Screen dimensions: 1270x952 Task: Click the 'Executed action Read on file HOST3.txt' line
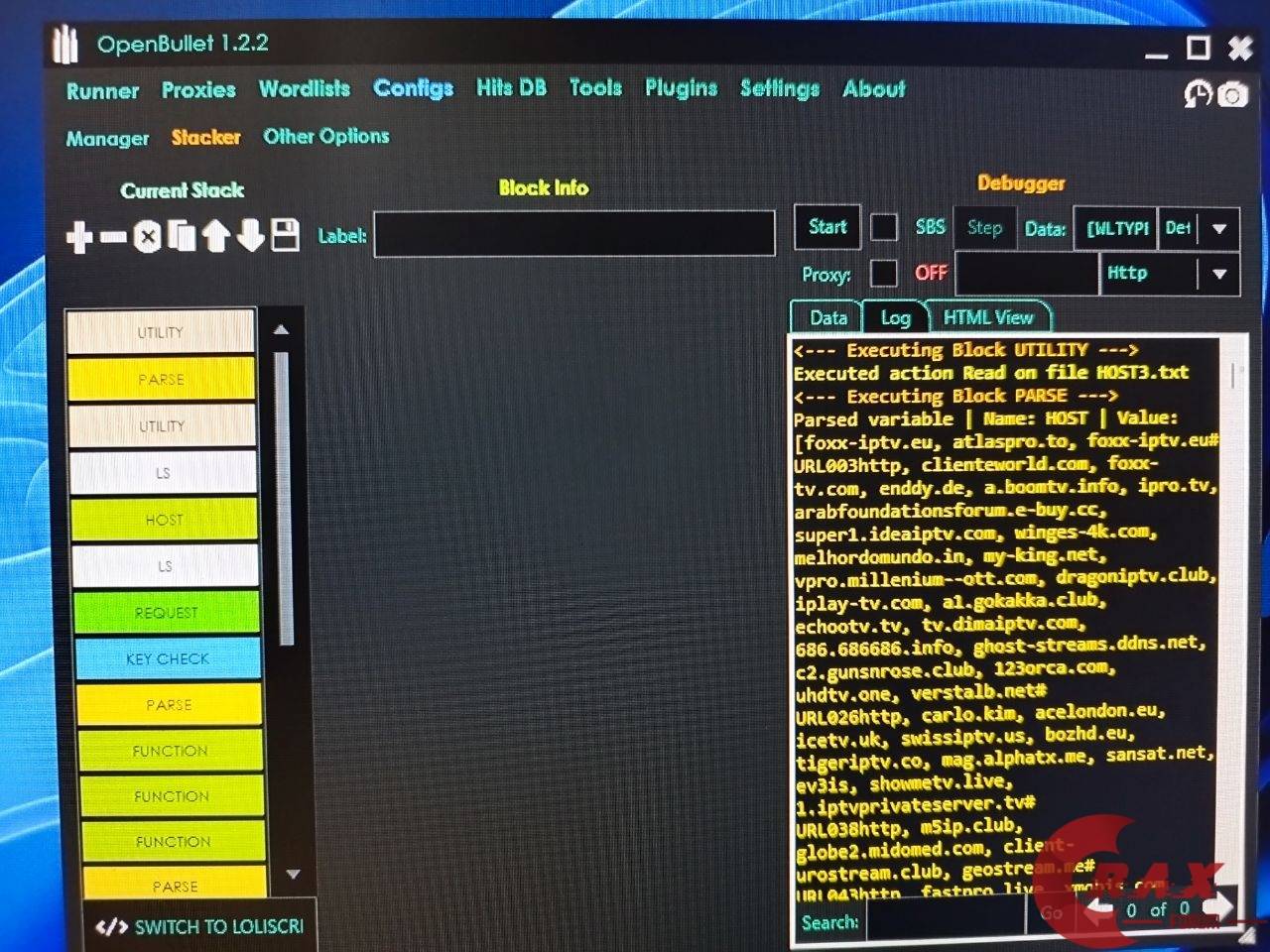991,373
